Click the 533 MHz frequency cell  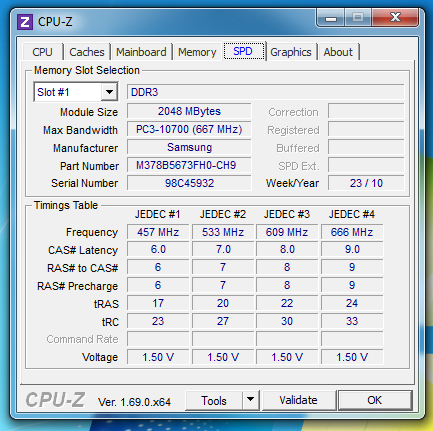tap(223, 232)
